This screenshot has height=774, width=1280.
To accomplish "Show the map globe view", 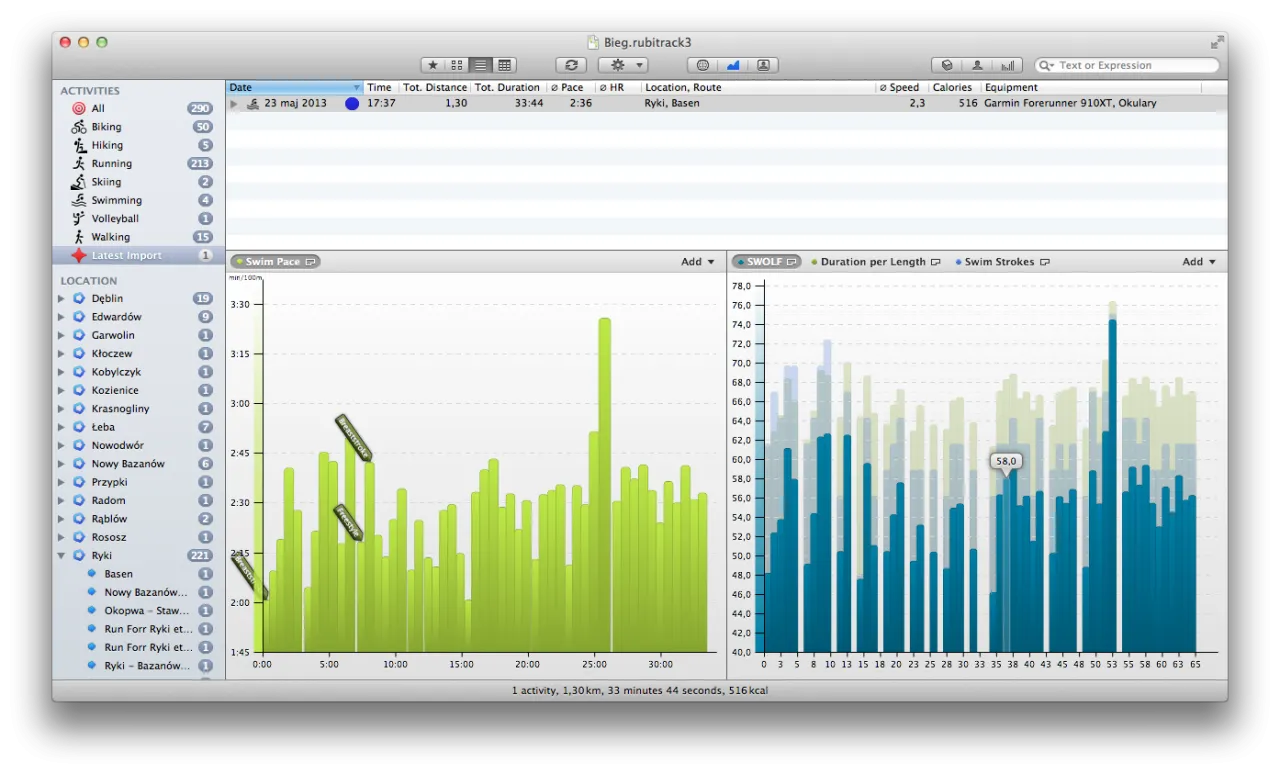I will pyautogui.click(x=703, y=65).
